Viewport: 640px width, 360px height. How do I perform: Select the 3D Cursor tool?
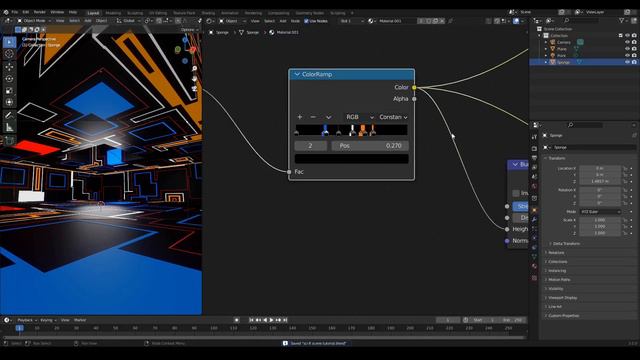[x=9, y=54]
